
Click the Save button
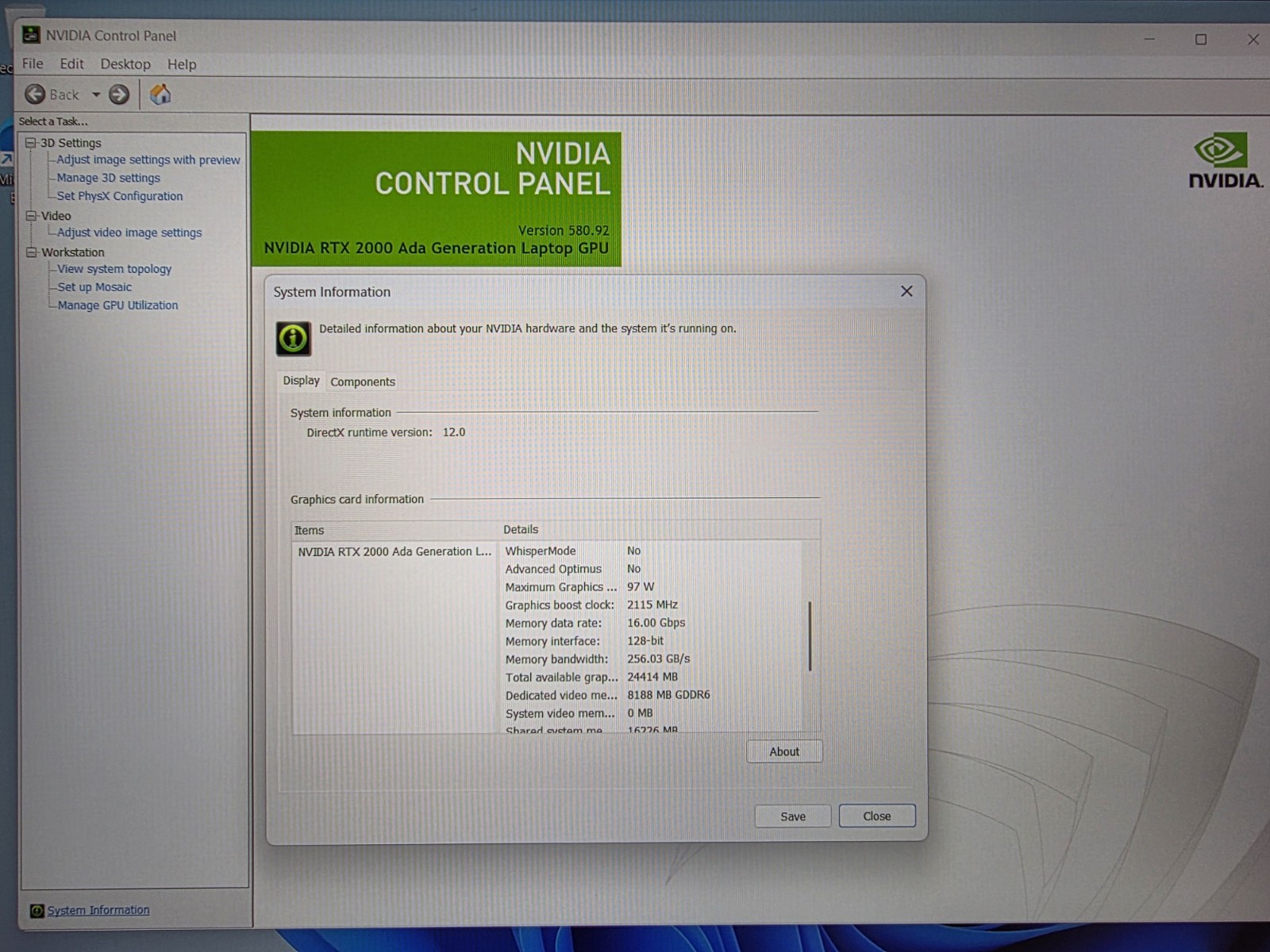point(793,816)
